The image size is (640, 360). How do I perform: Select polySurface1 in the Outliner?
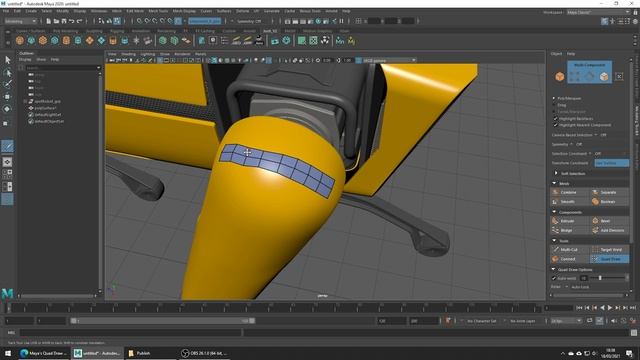45,108
